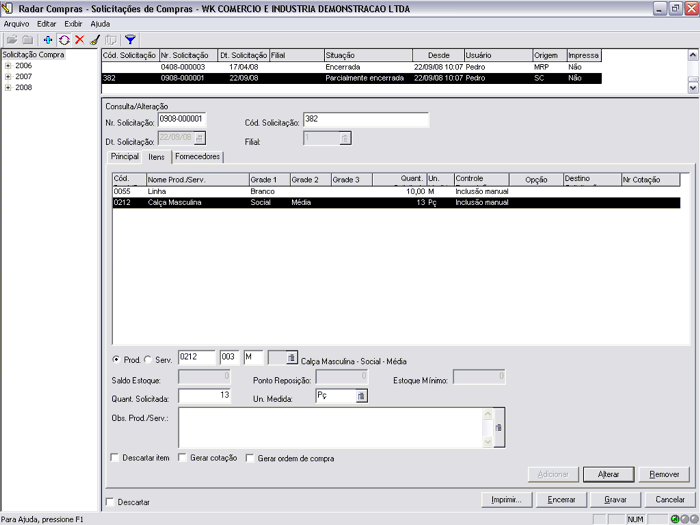Tick the Gerar ordem de compra checkbox
Screen dimensions: 700x525
(x=250, y=458)
